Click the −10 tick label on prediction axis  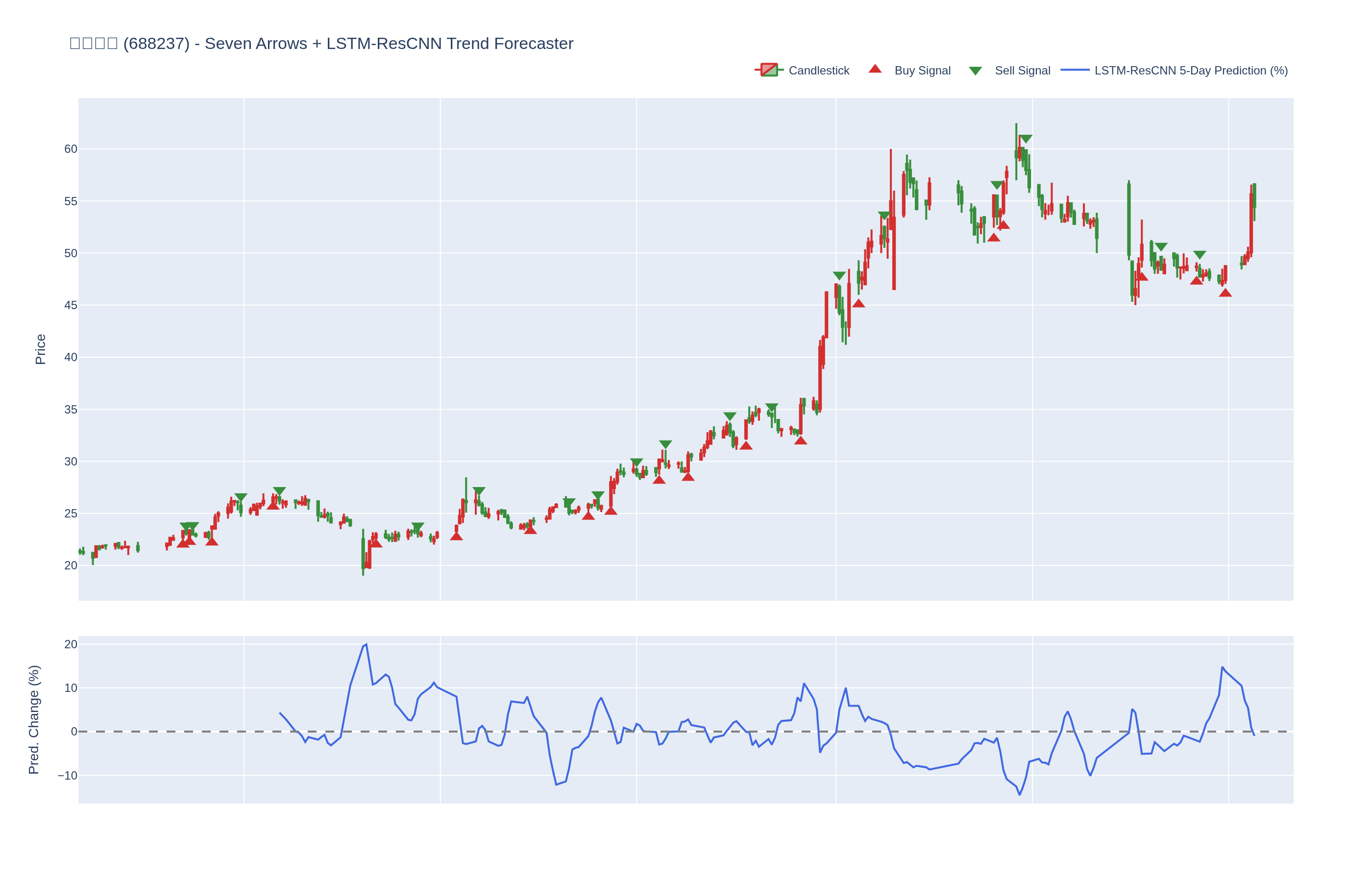tap(67, 776)
